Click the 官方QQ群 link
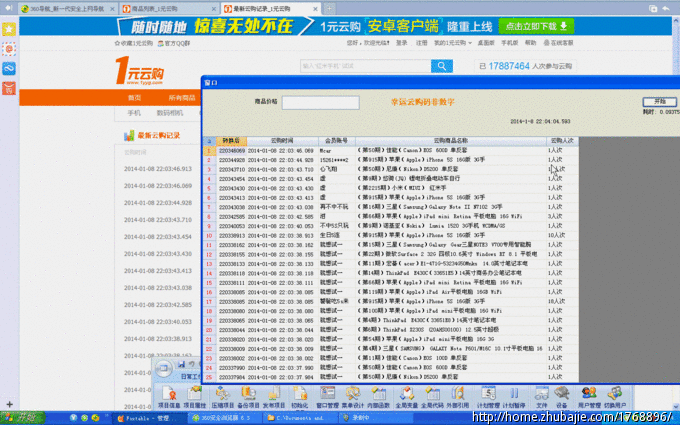This screenshot has height=425, width=680. coord(174,43)
